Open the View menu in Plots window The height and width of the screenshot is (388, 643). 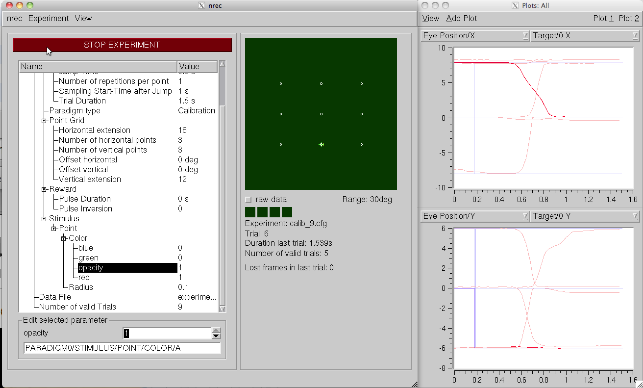pyautogui.click(x=431, y=18)
